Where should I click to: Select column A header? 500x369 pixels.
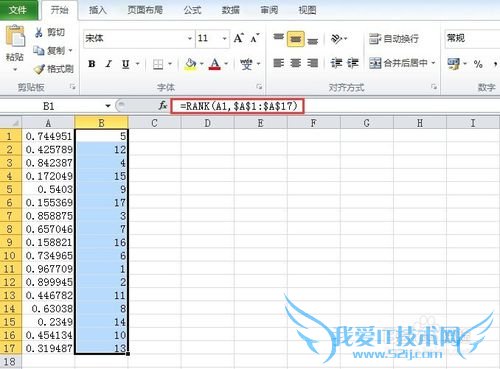[48, 123]
